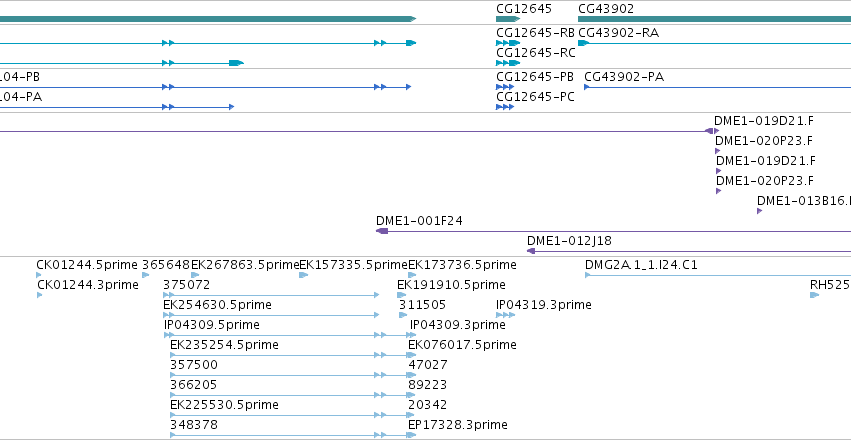Select the CG12645 gene label
This screenshot has height=440, width=851.
point(524,9)
